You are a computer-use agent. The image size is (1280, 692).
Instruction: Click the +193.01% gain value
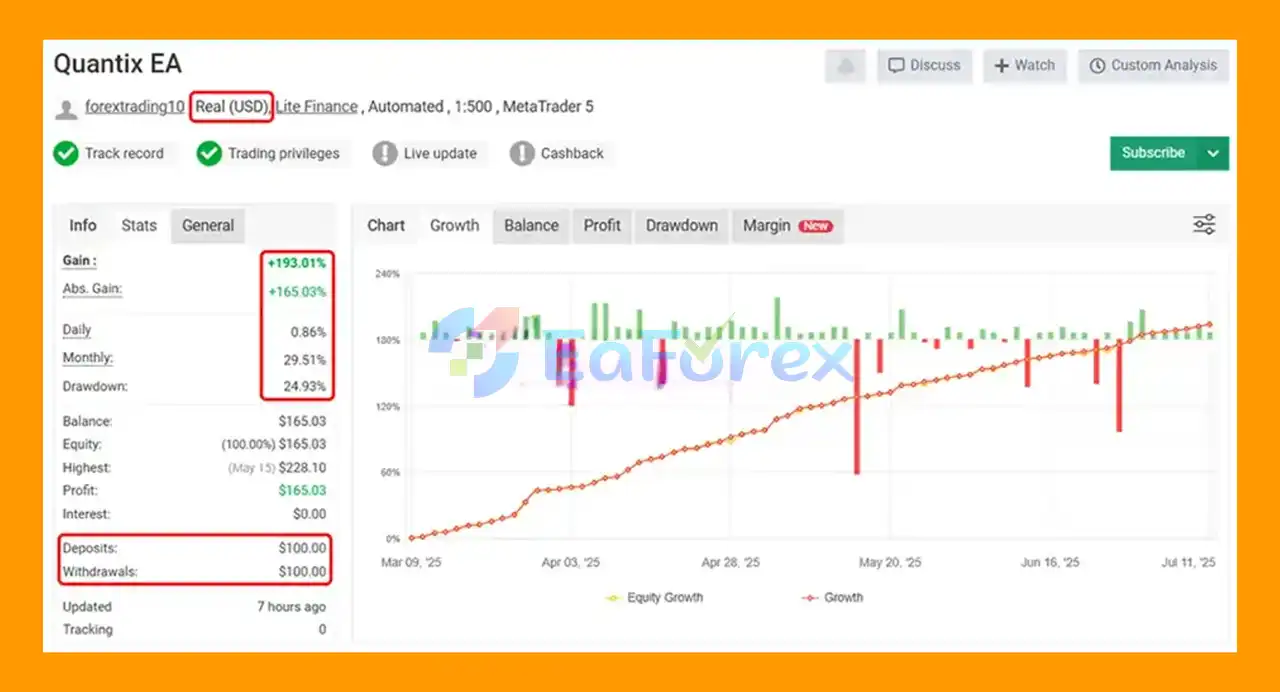coord(296,264)
